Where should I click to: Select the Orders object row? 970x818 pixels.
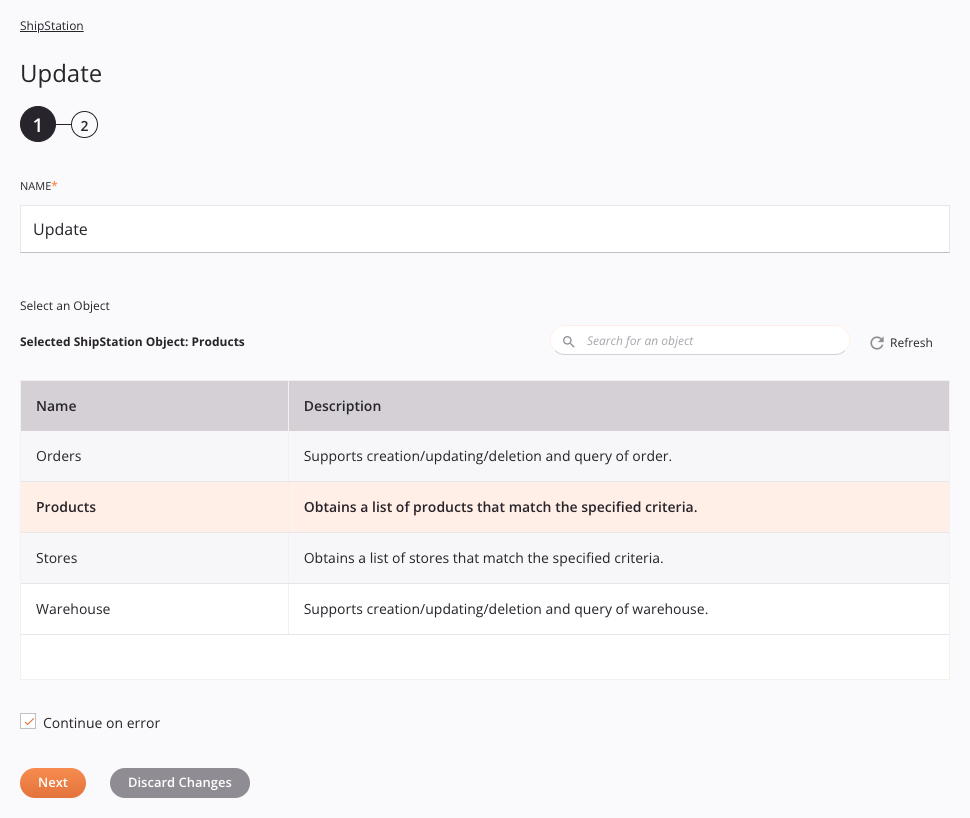(x=484, y=456)
